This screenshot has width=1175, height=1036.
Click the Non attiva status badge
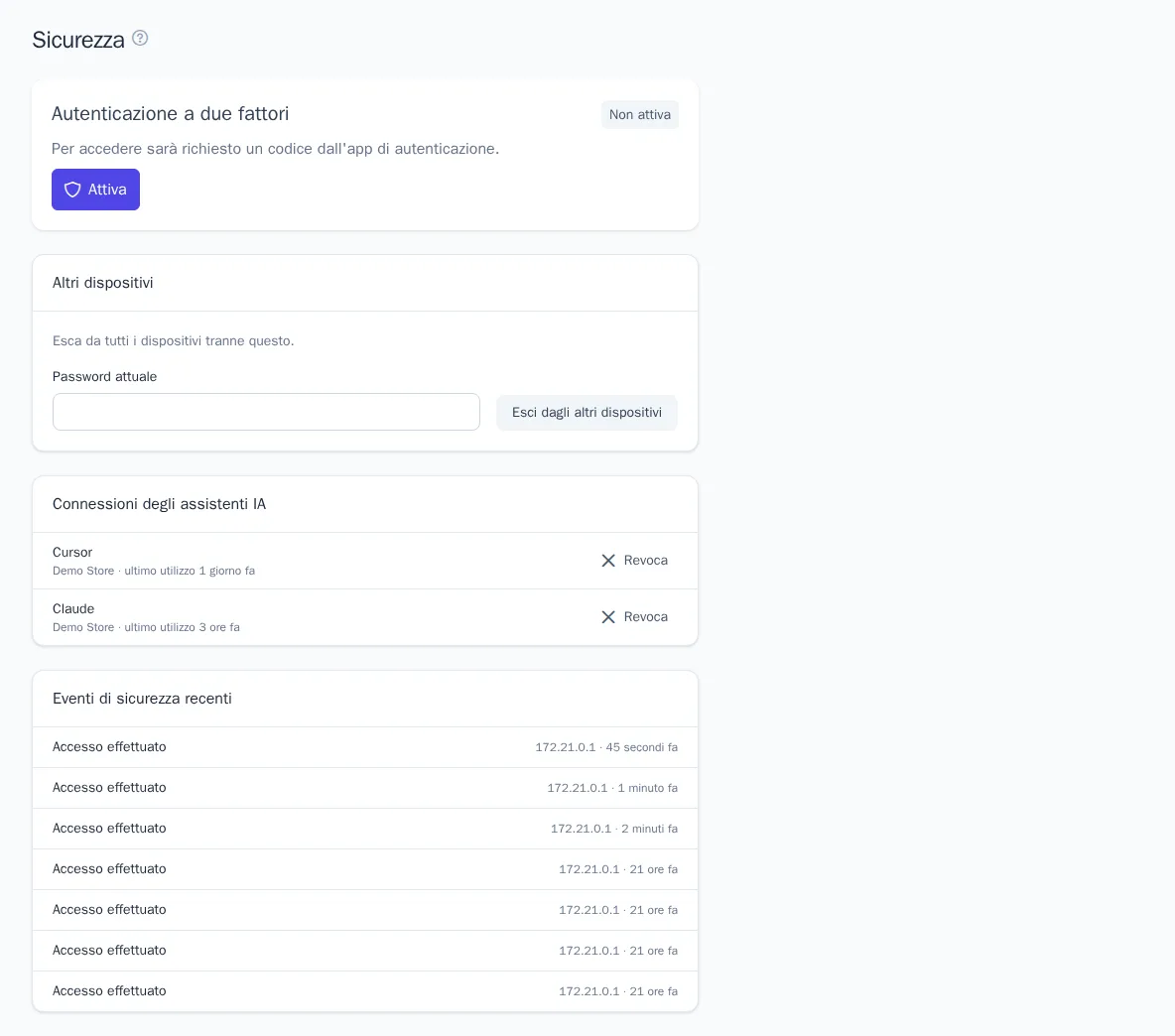pyautogui.click(x=640, y=114)
